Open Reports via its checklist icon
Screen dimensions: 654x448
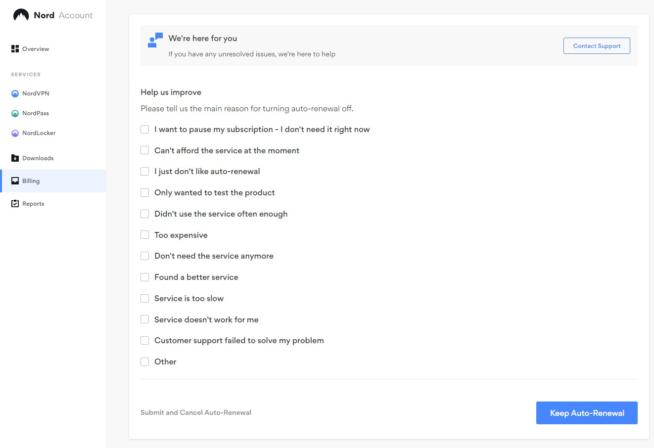(x=15, y=204)
